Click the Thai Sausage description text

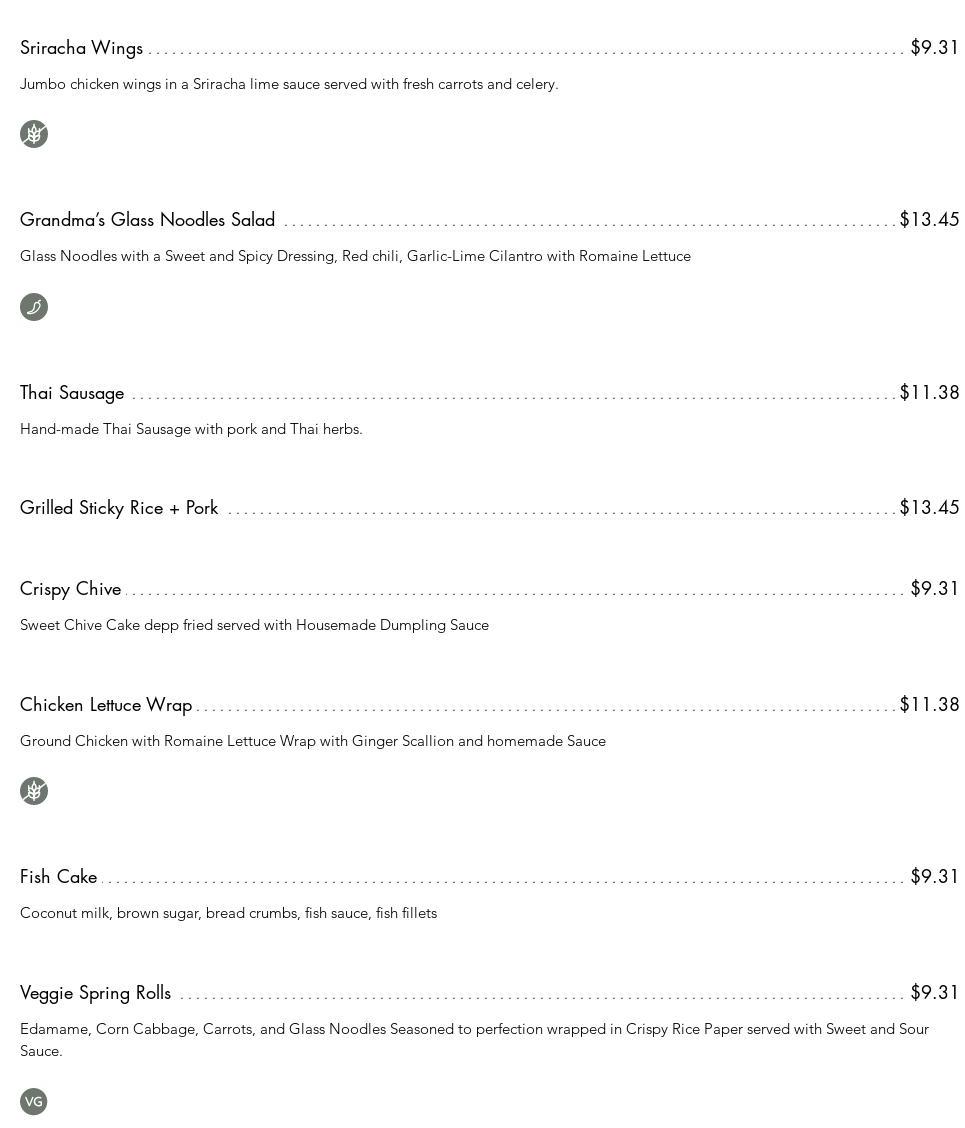click(x=191, y=429)
